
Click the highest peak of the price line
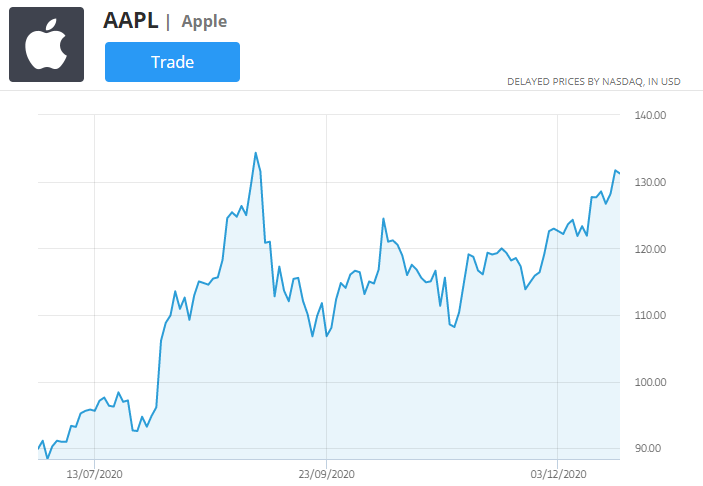point(255,153)
